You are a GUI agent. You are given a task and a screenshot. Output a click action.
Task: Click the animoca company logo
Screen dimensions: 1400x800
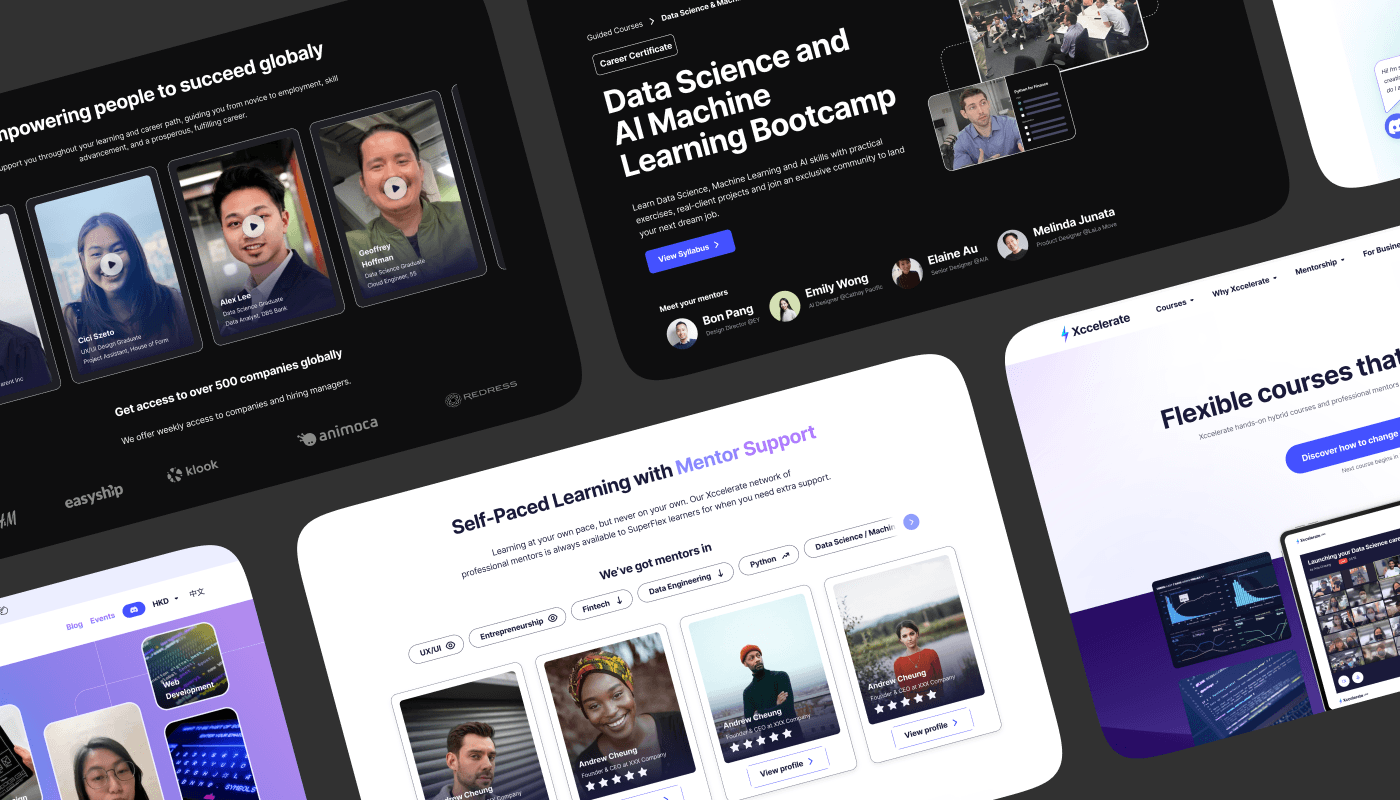tap(337, 431)
